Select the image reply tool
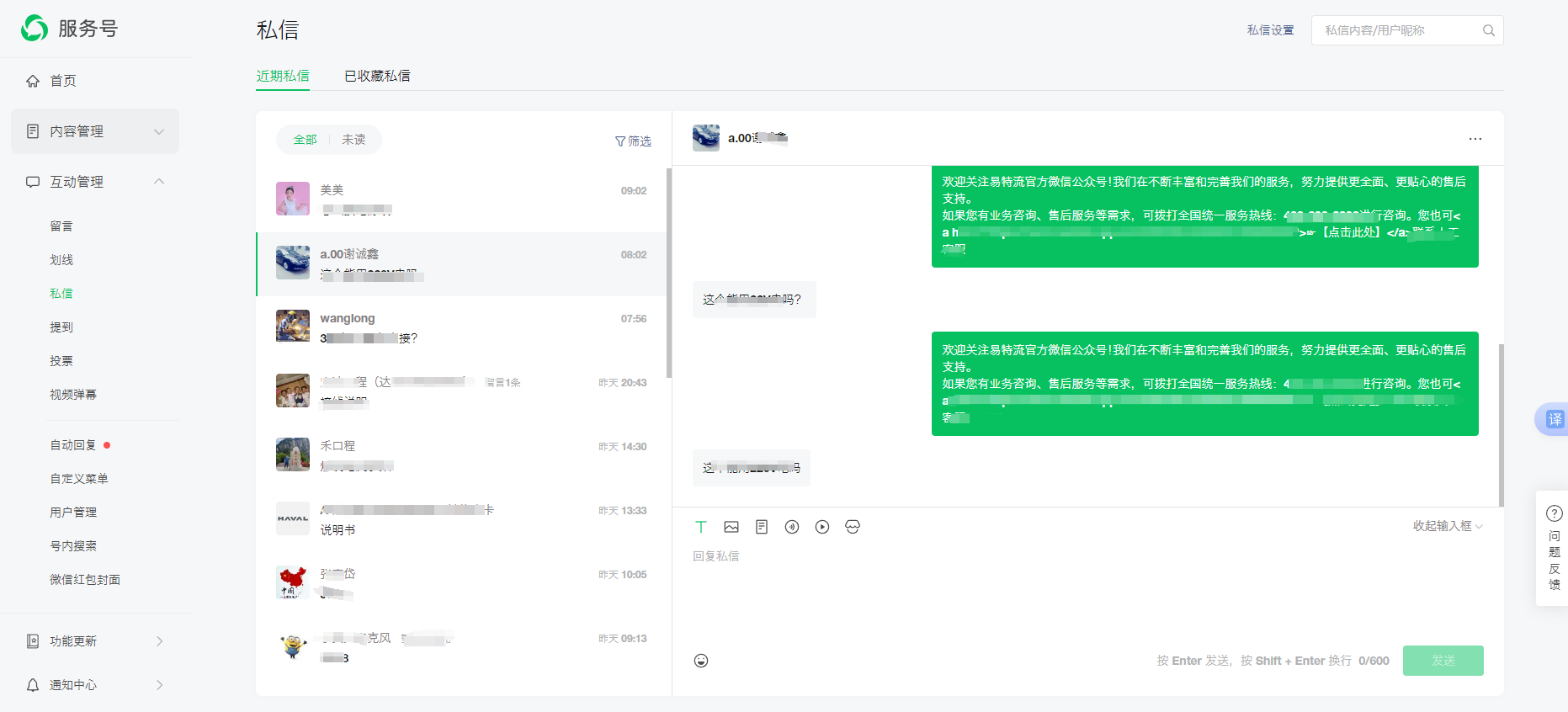 pos(731,527)
